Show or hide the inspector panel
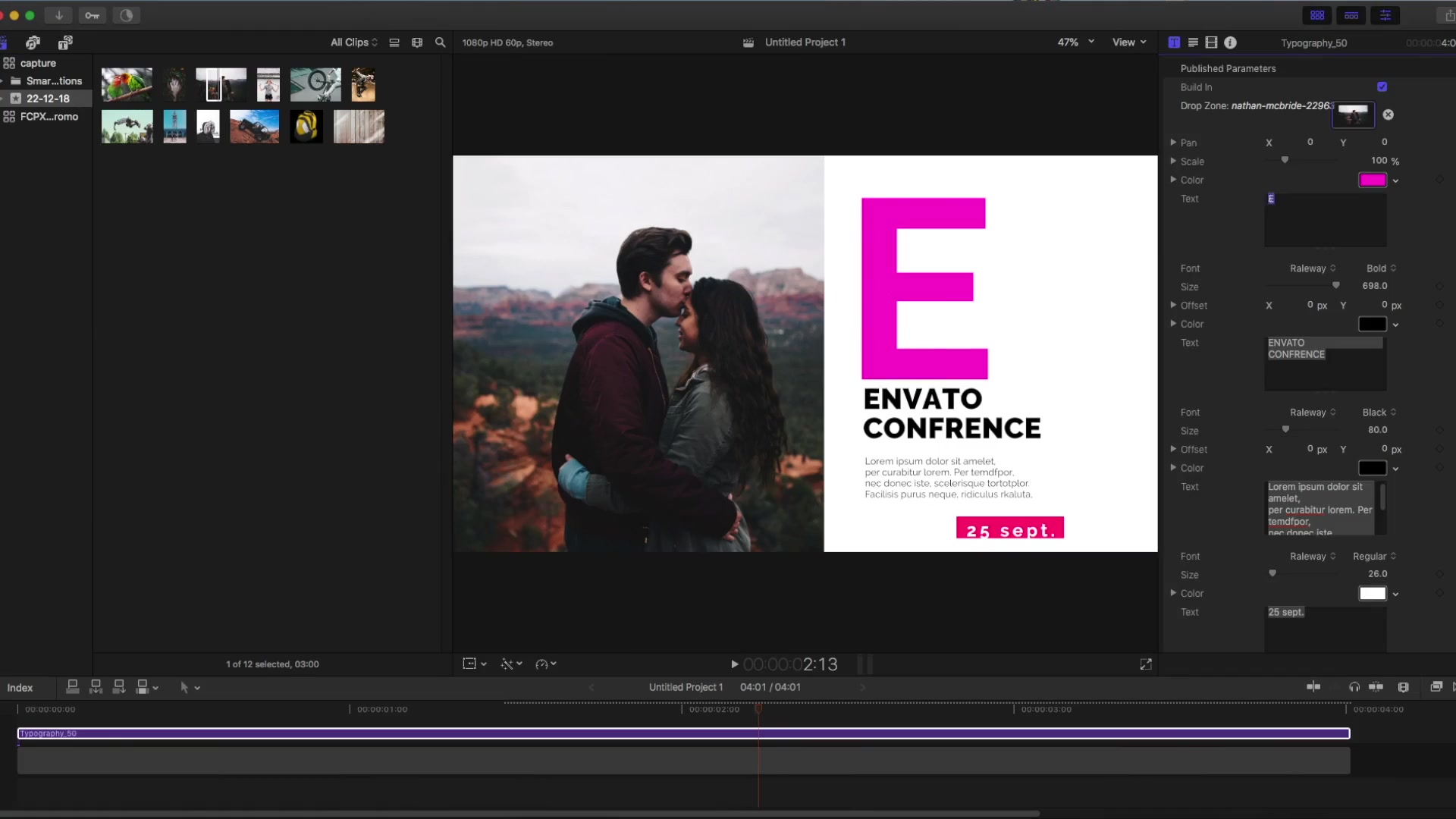 coord(1385,15)
